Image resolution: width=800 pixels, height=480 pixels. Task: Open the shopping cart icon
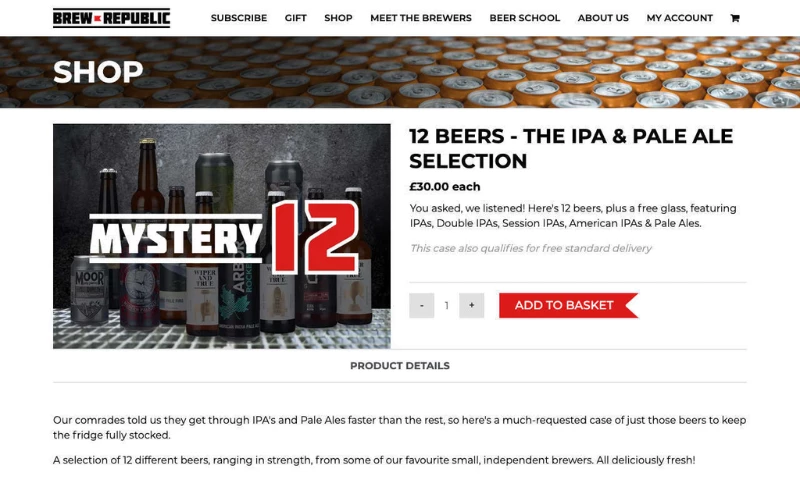(x=735, y=18)
